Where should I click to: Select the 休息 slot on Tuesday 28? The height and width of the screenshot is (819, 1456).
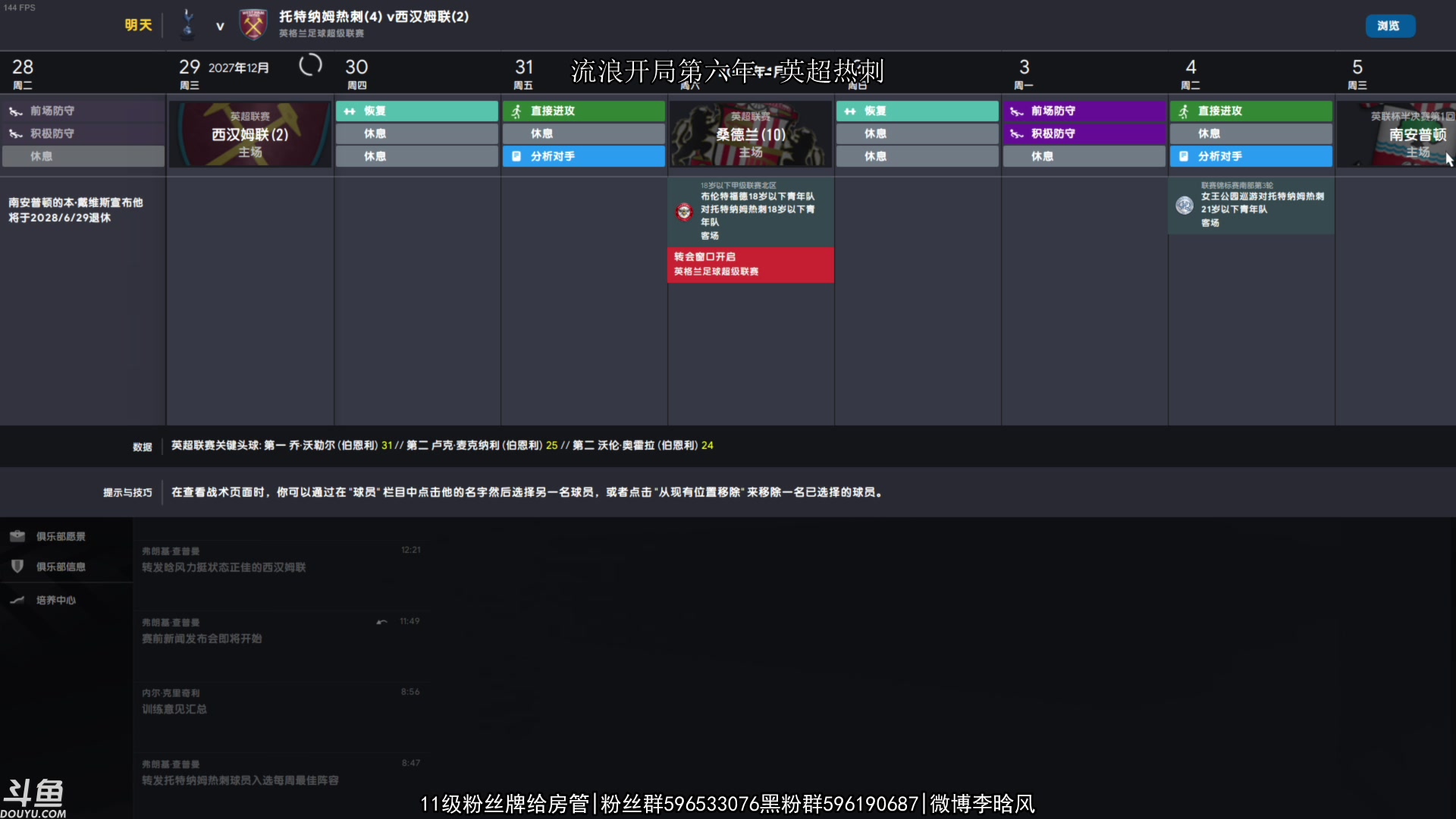(83, 156)
